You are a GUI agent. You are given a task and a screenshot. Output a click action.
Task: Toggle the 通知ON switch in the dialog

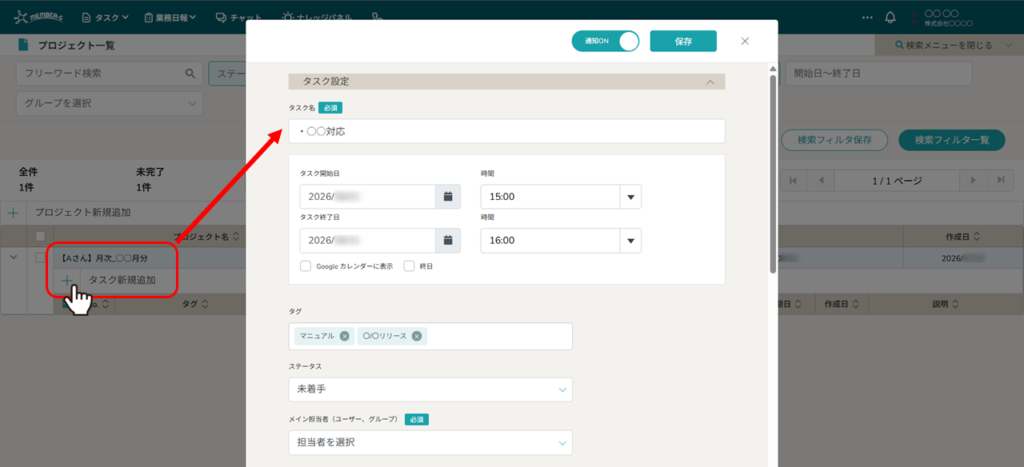pos(605,40)
